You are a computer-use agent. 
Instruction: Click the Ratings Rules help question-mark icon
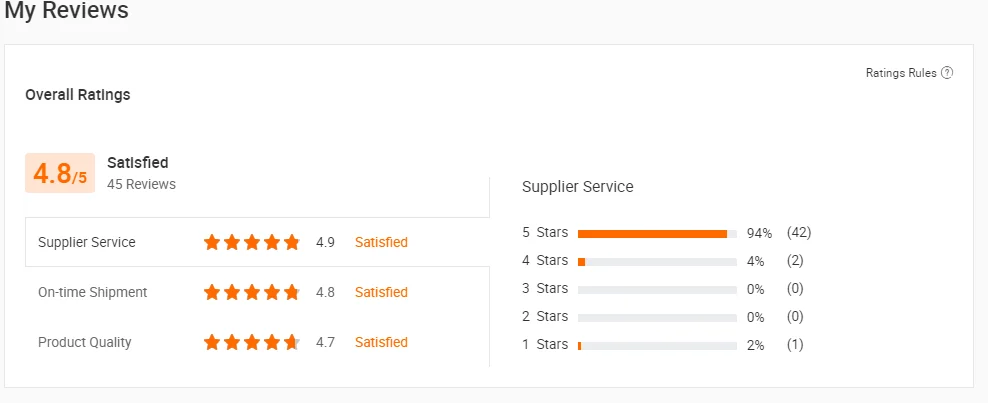click(946, 73)
